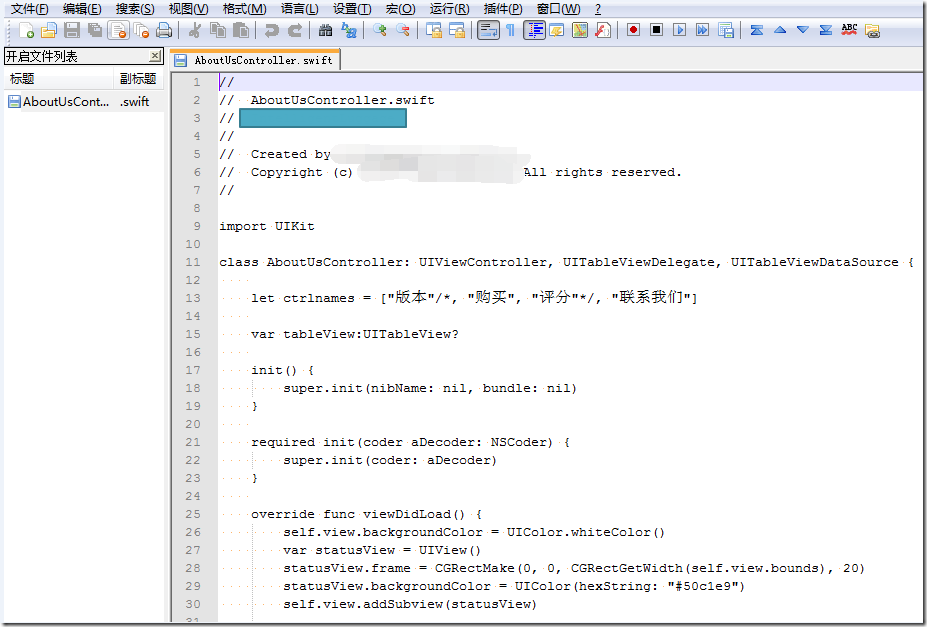Run macro multiple times with double-arrow icon
Image resolution: width=927 pixels, height=627 pixels.
coord(702,30)
